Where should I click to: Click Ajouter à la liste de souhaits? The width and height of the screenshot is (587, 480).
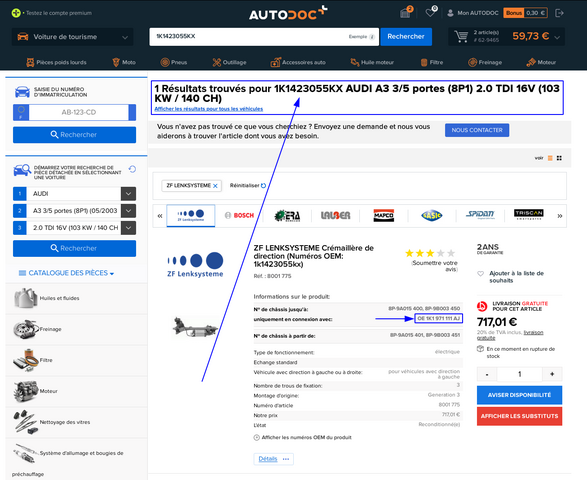point(511,277)
